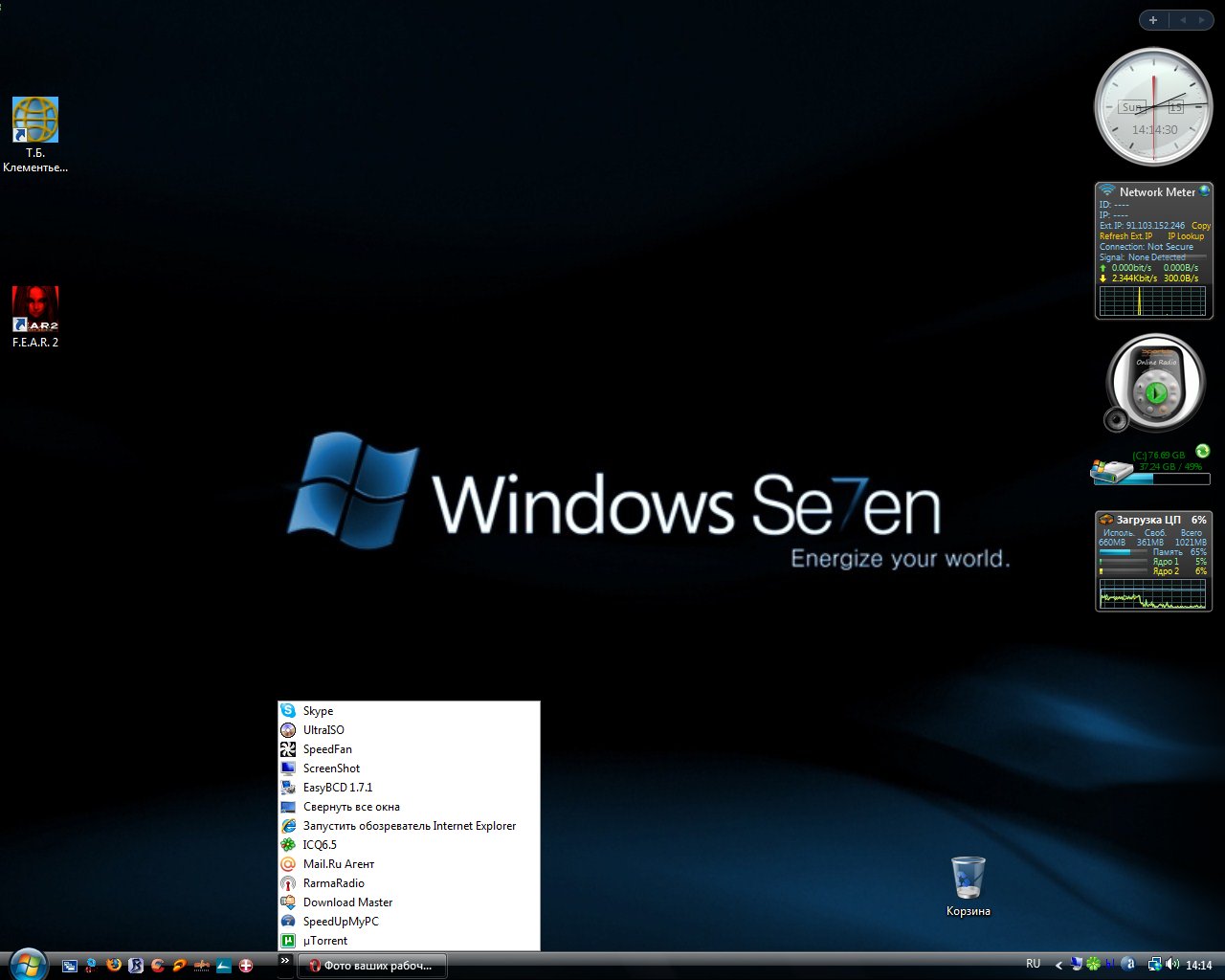Click the globe icon in Network Meter
1225x980 pixels.
pyautogui.click(x=1204, y=191)
